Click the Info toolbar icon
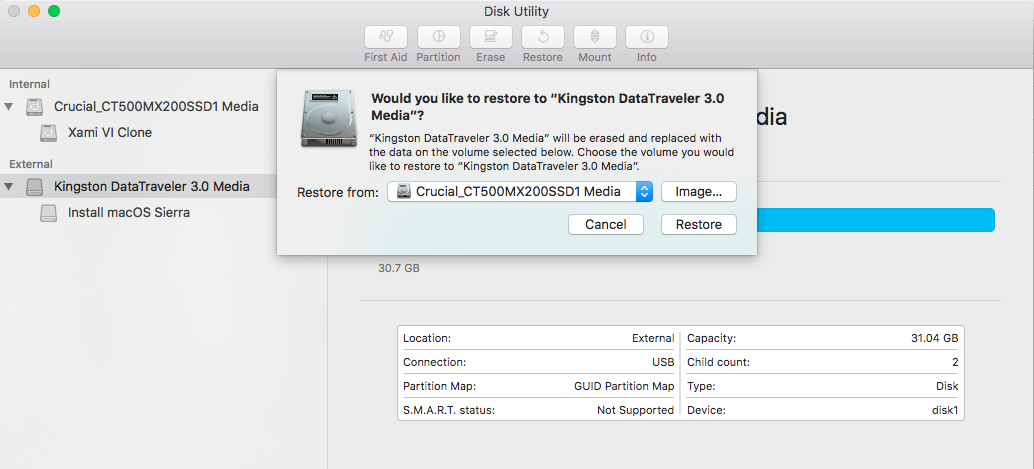Screen dimensions: 1034x469 tap(647, 36)
